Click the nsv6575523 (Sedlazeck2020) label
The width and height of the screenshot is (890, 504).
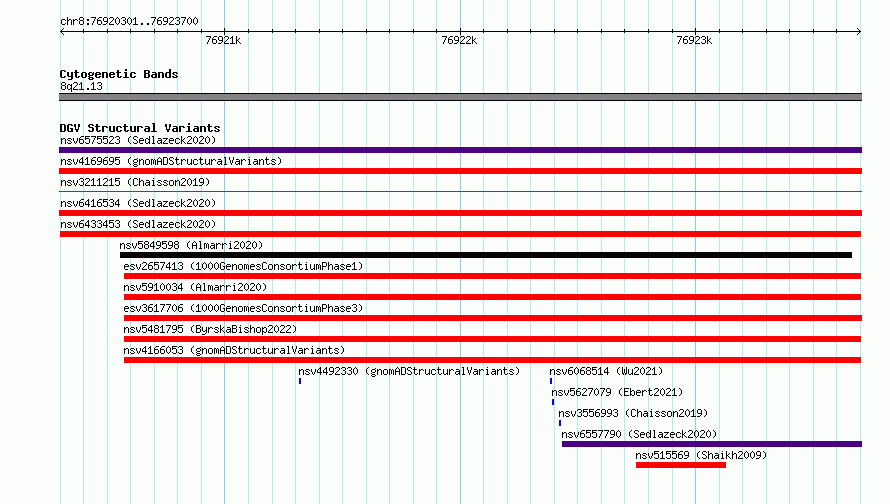[138, 140]
